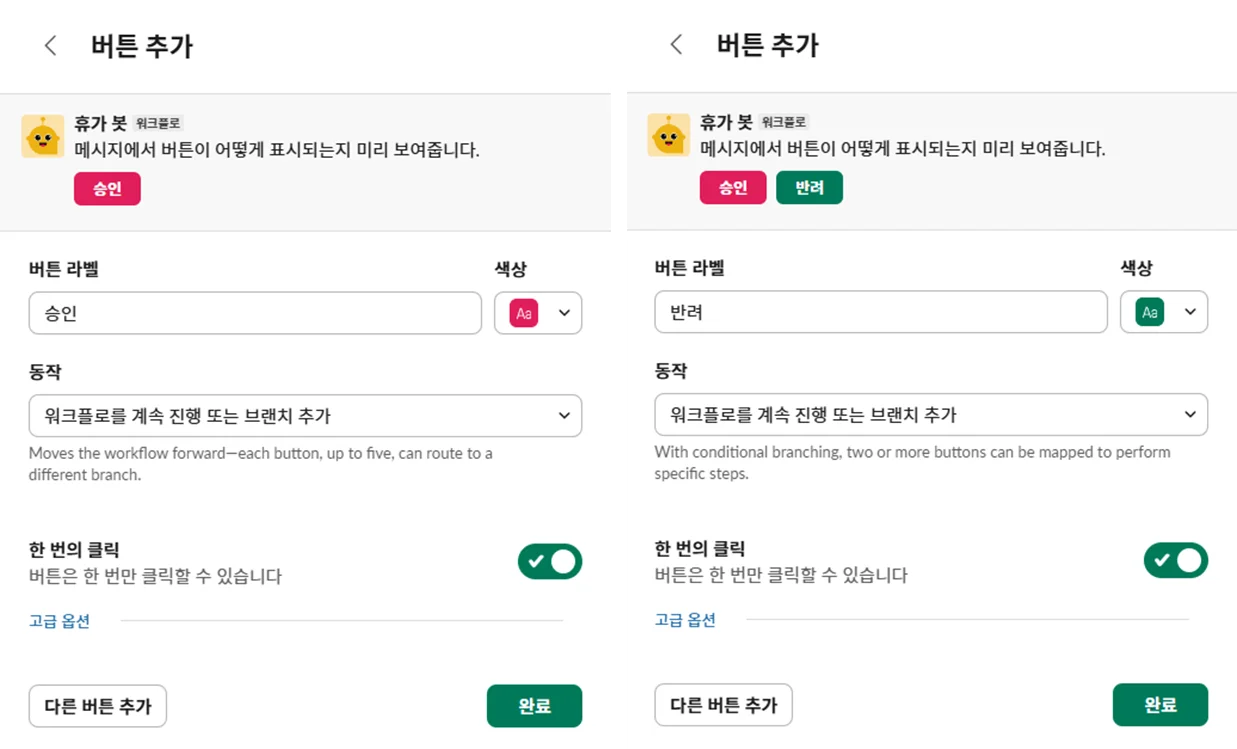Click 완료 button in right panel
Screen dimensions: 1237x749
pyautogui.click(x=1160, y=705)
